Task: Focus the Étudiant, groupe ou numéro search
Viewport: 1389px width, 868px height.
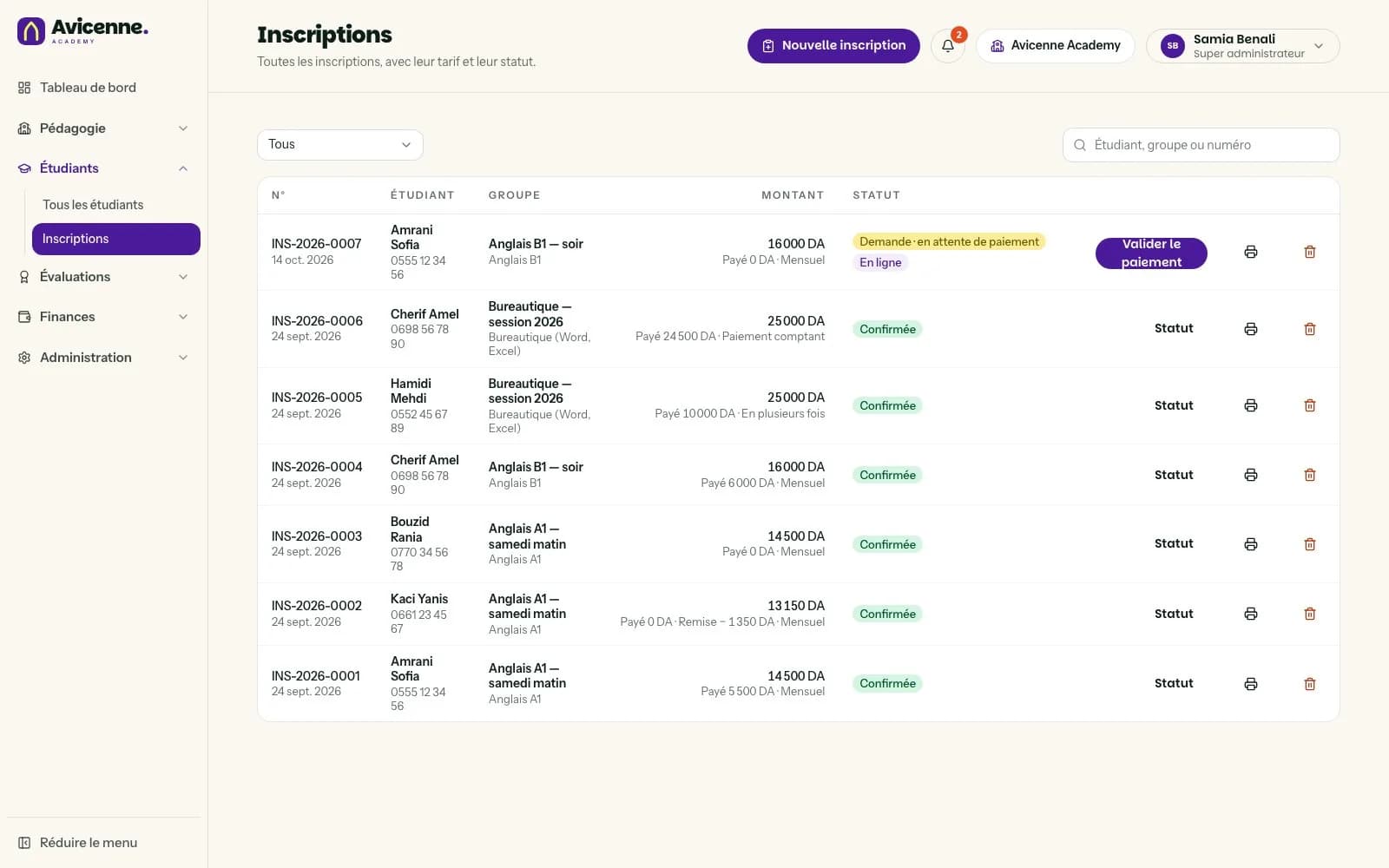Action: click(1201, 145)
